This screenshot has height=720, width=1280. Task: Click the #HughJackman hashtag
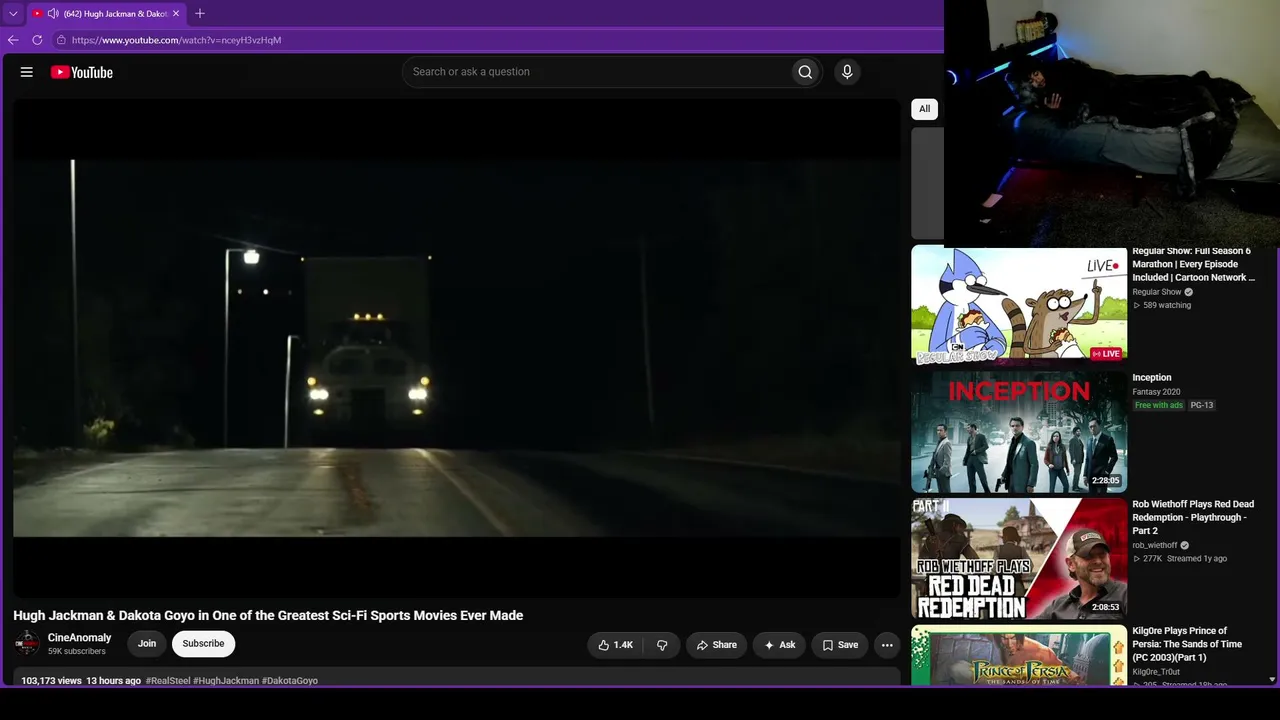pos(226,681)
